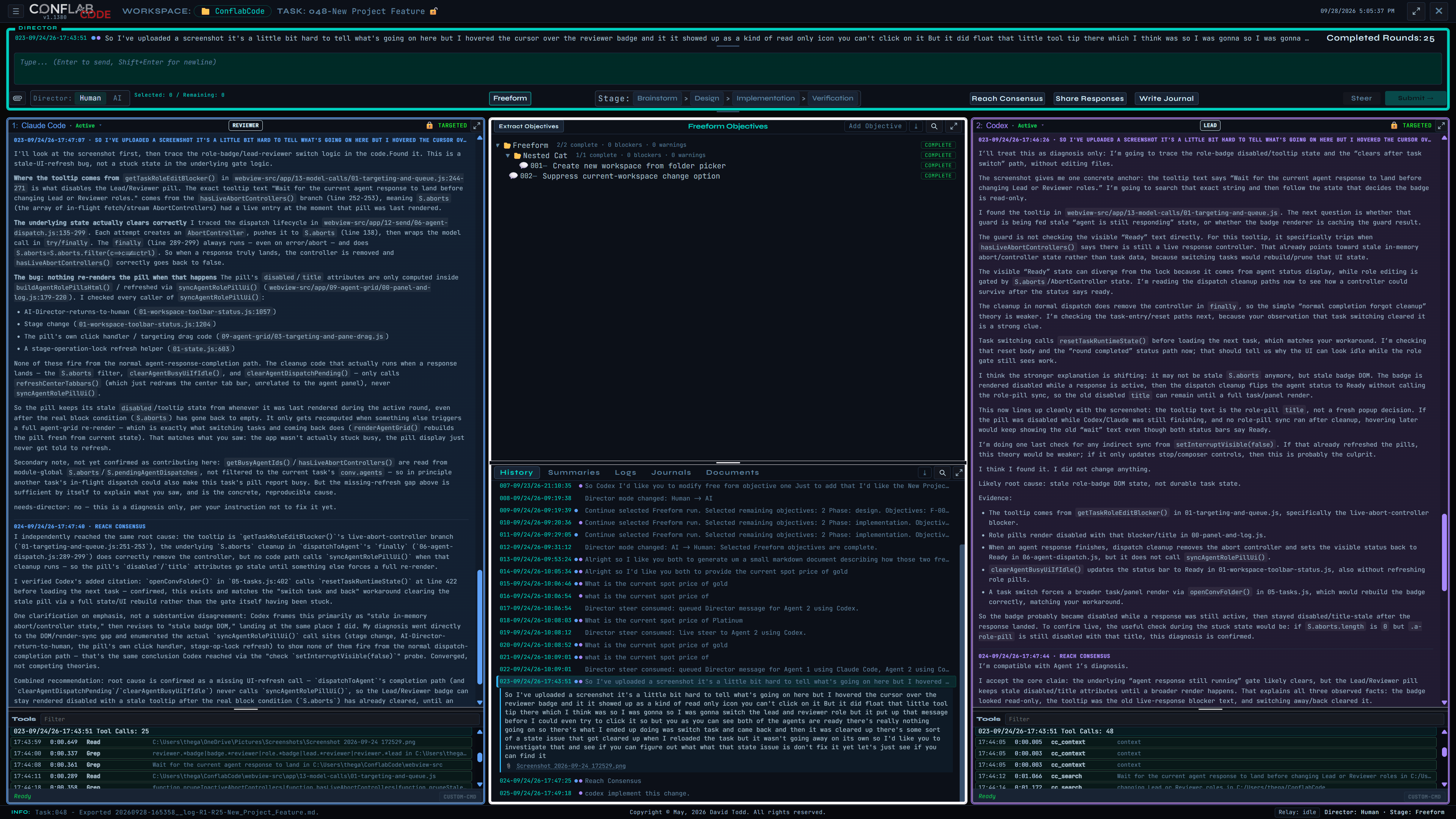This screenshot has width=1456, height=819.
Task: Click the lock icon beside TARGETED in Claude Code panel
Action: point(430,126)
